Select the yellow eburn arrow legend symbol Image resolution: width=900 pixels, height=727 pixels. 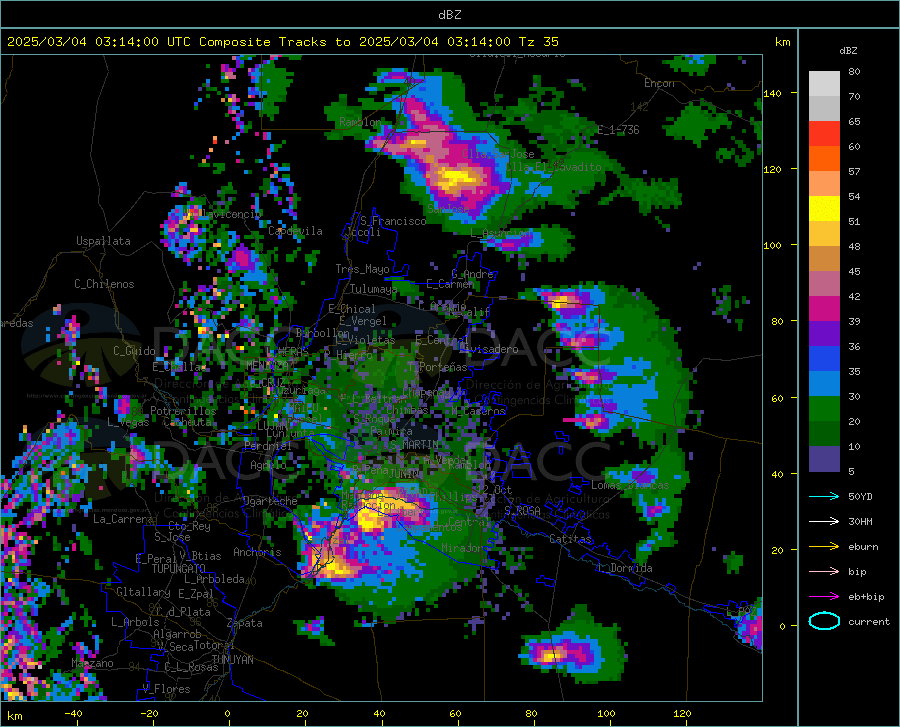[x=824, y=546]
